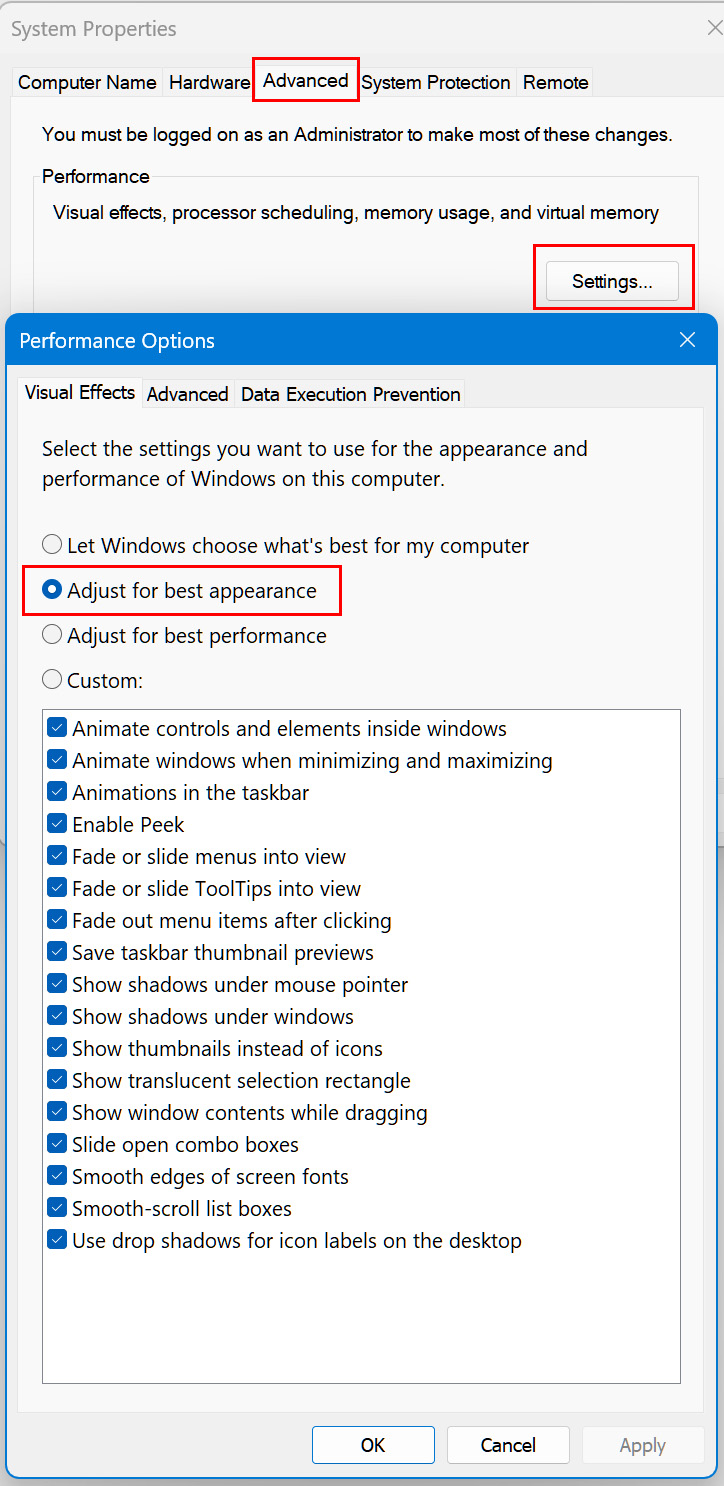Disable Animations in the taskbar
This screenshot has height=1486, width=724.
pos(57,793)
